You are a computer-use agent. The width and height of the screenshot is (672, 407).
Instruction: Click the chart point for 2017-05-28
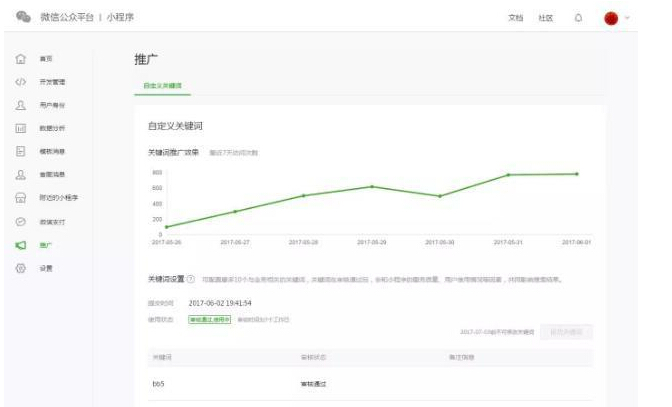[x=303, y=196]
